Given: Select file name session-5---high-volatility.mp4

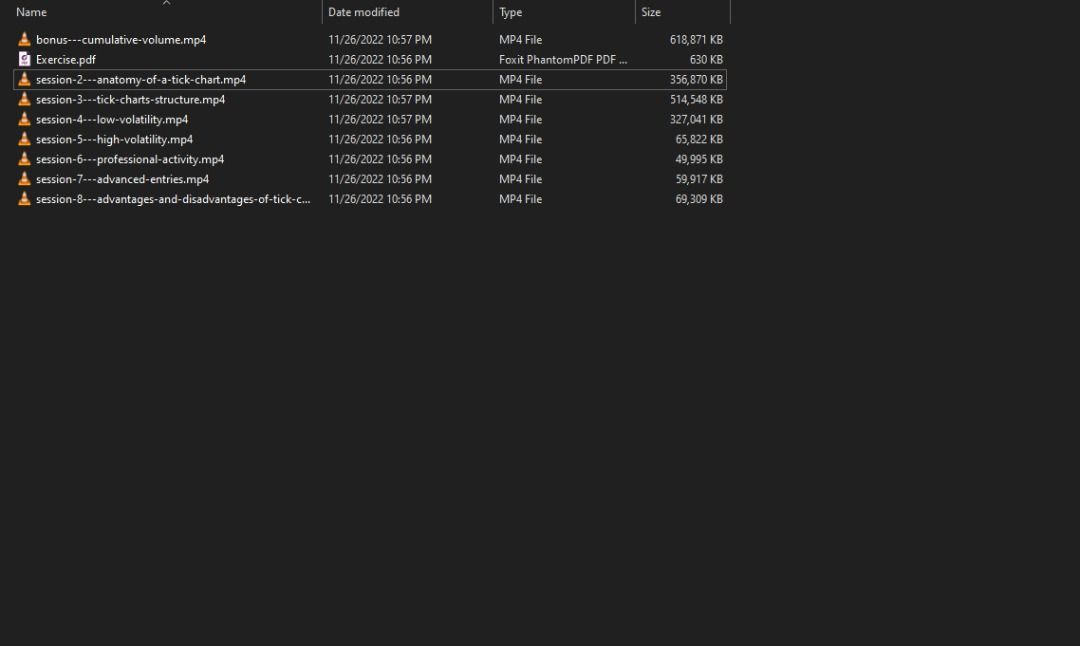Looking at the screenshot, I should tap(114, 140).
